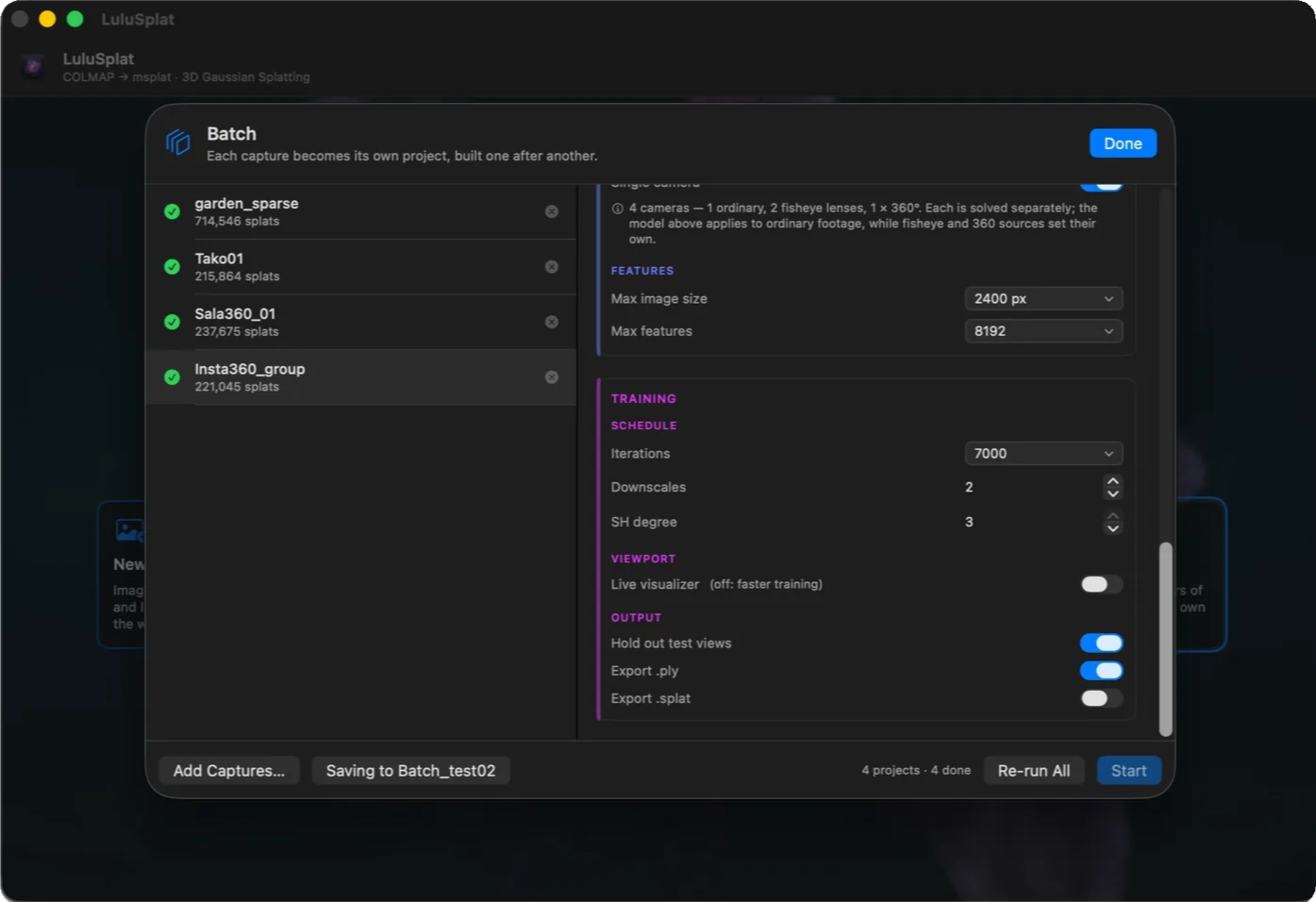Image resolution: width=1316 pixels, height=902 pixels.
Task: Click the '714,546 splats' count
Action: coord(237,222)
